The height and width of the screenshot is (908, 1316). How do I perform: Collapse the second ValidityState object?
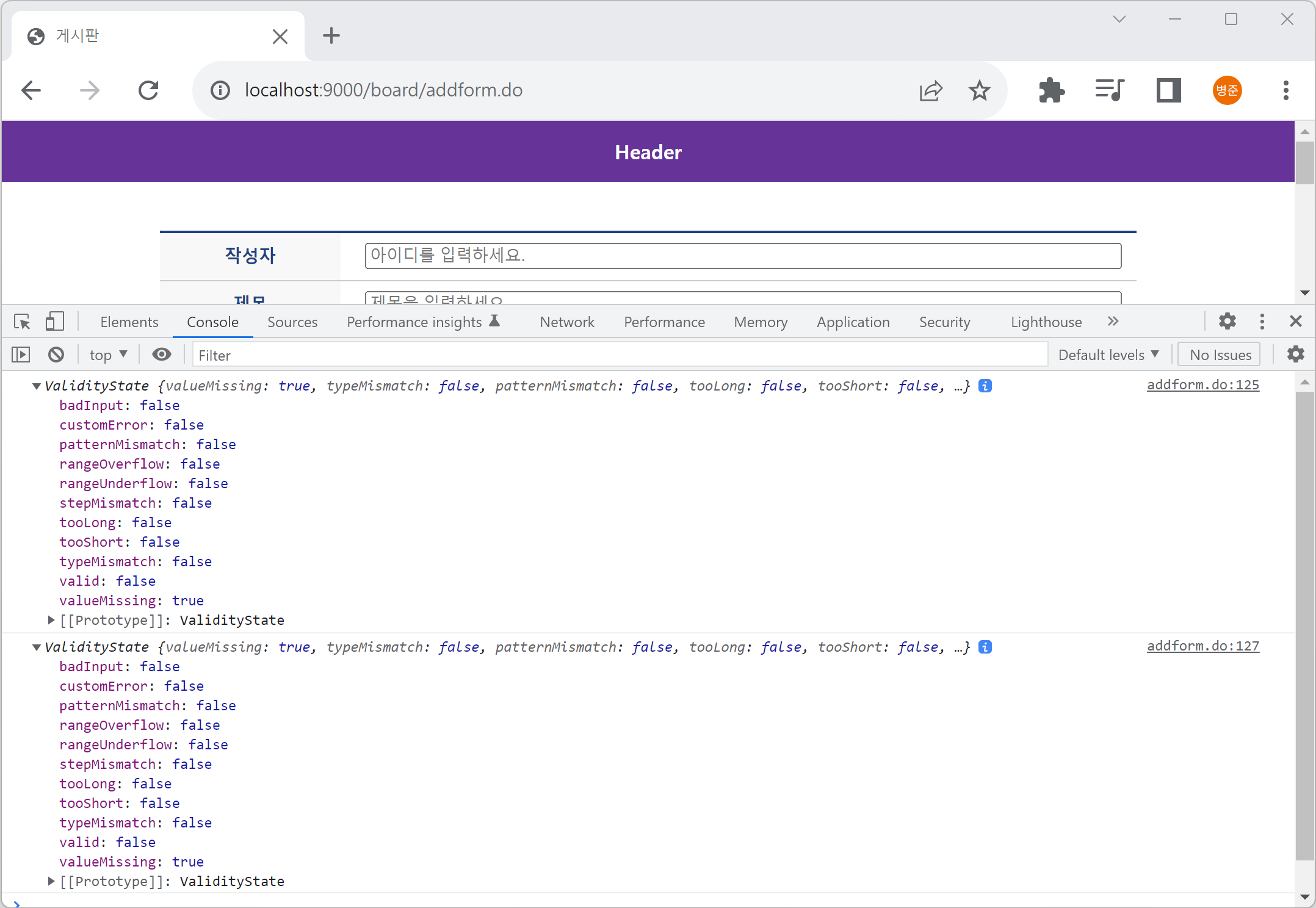click(37, 647)
